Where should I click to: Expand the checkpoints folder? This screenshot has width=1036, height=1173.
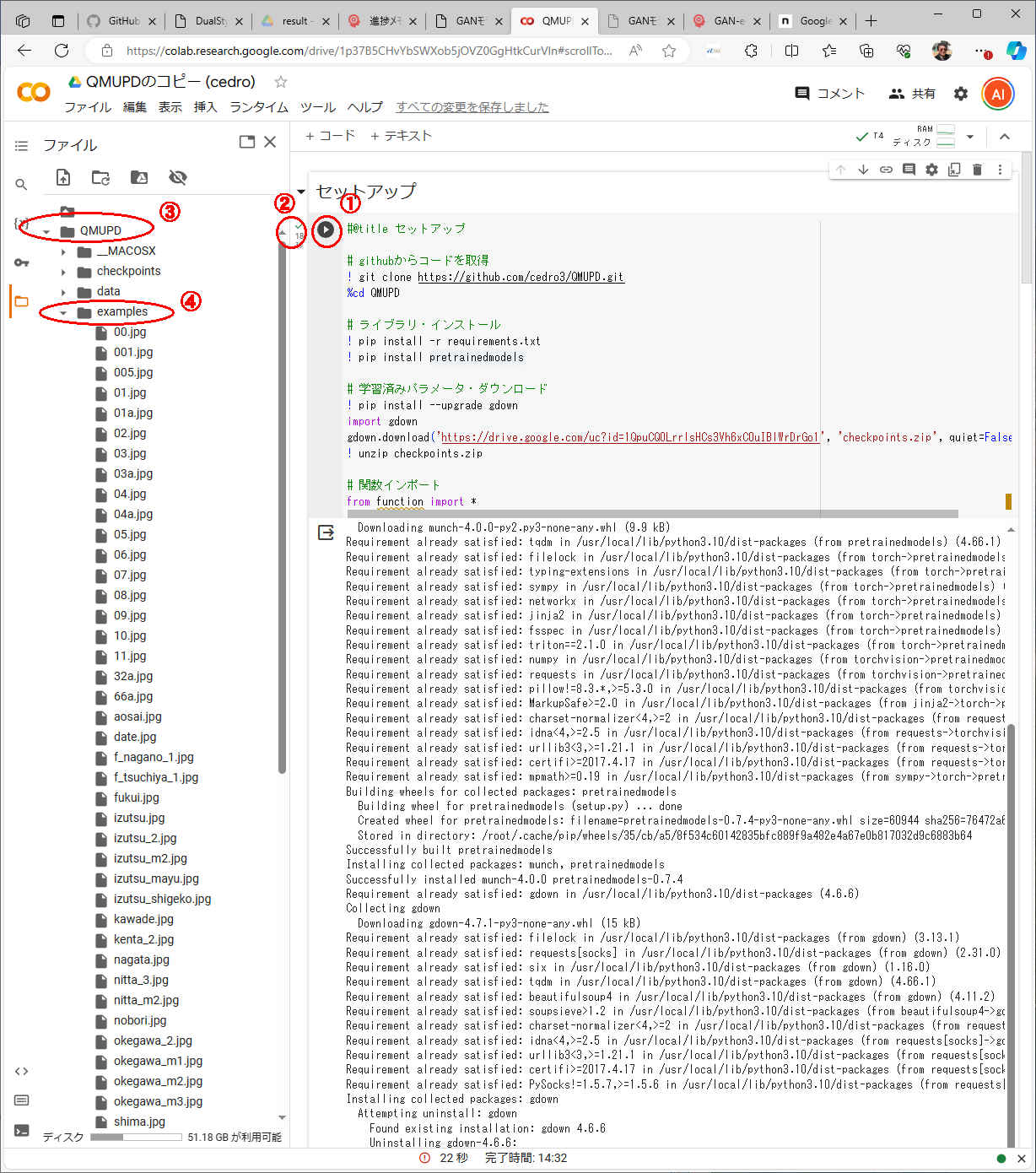(63, 272)
